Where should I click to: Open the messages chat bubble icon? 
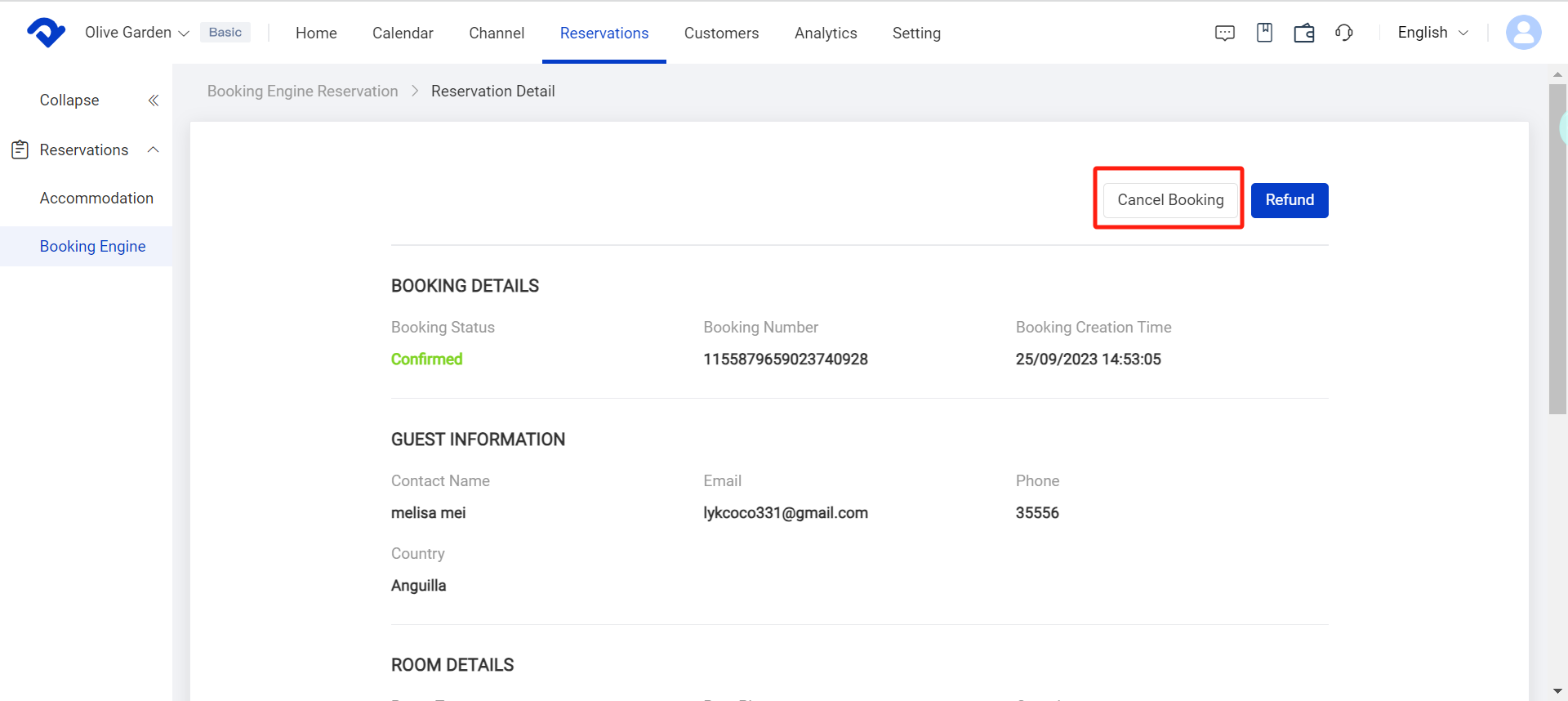[1224, 33]
